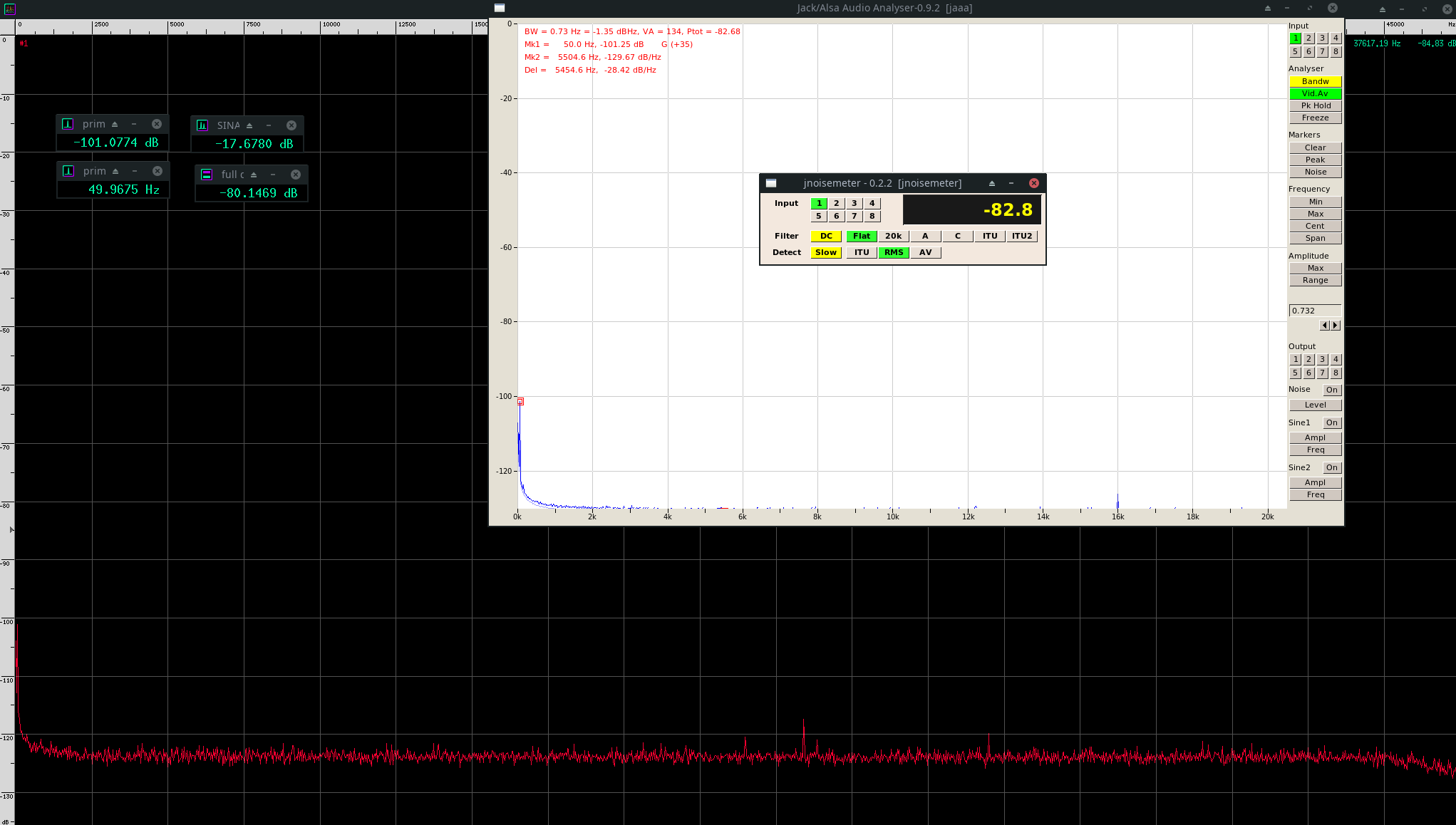Turn Sine1 output On
1456x825 pixels.
tap(1332, 422)
